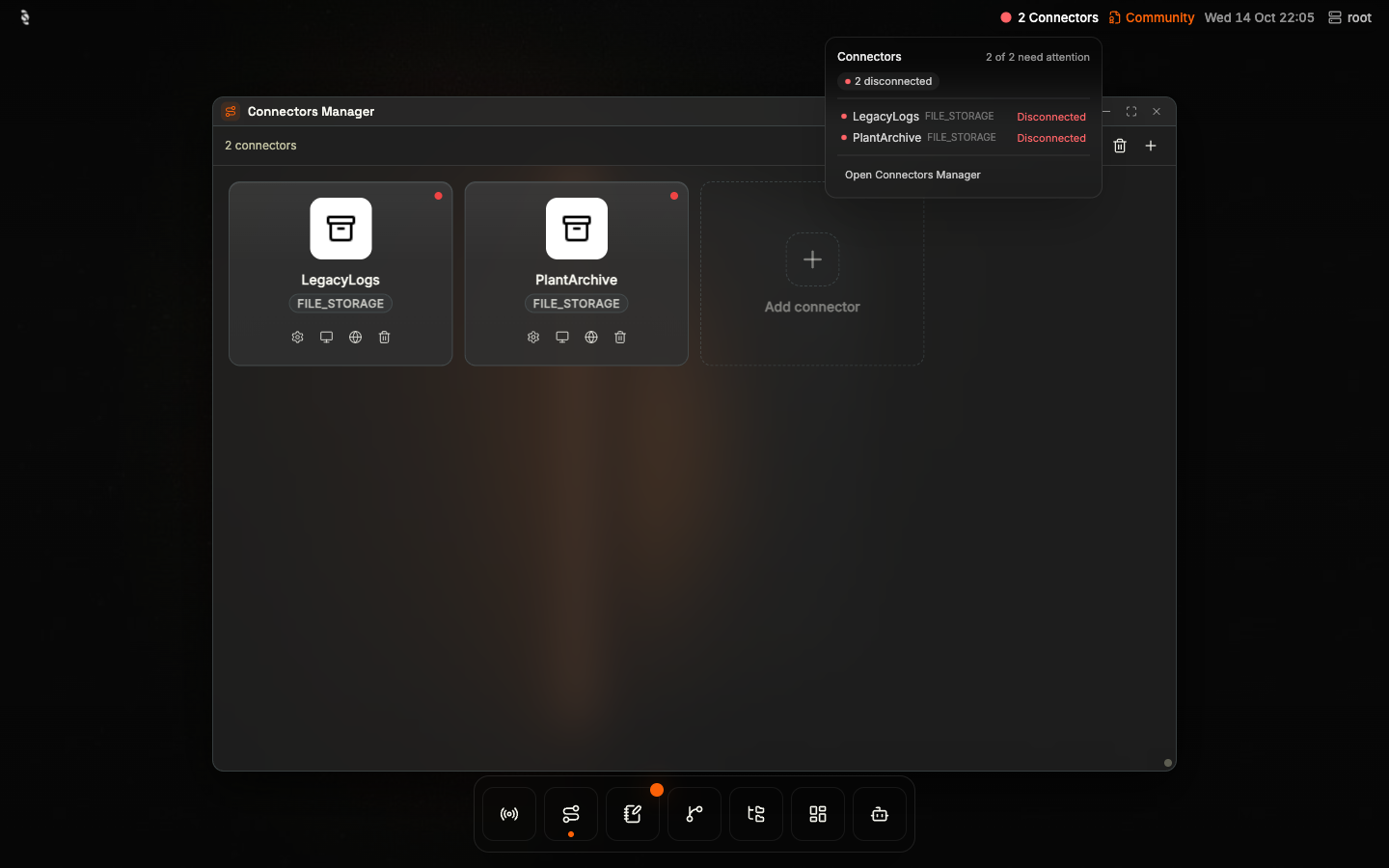Open the folder tree app in dock
Image resolution: width=1389 pixels, height=868 pixels.
pyautogui.click(x=756, y=814)
